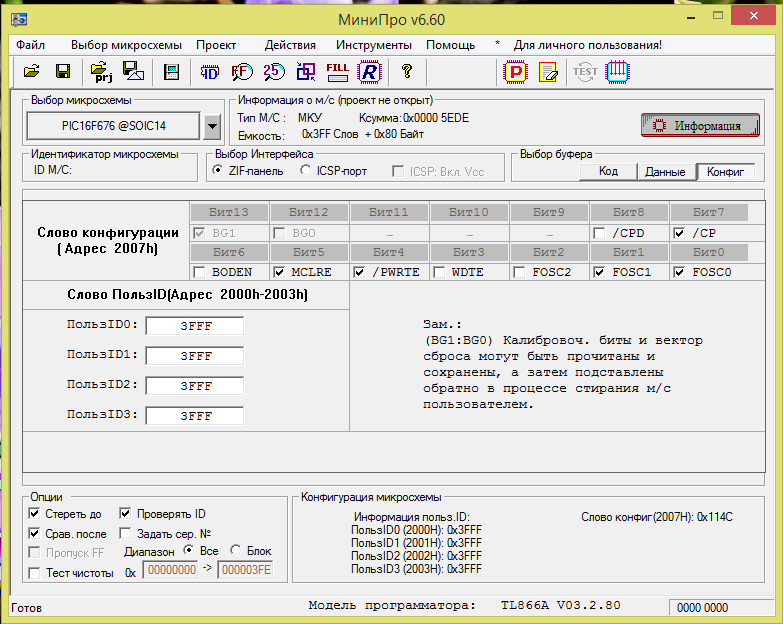Image resolution: width=783 pixels, height=624 pixels.
Task: Open the Файл menu
Action: 30,45
